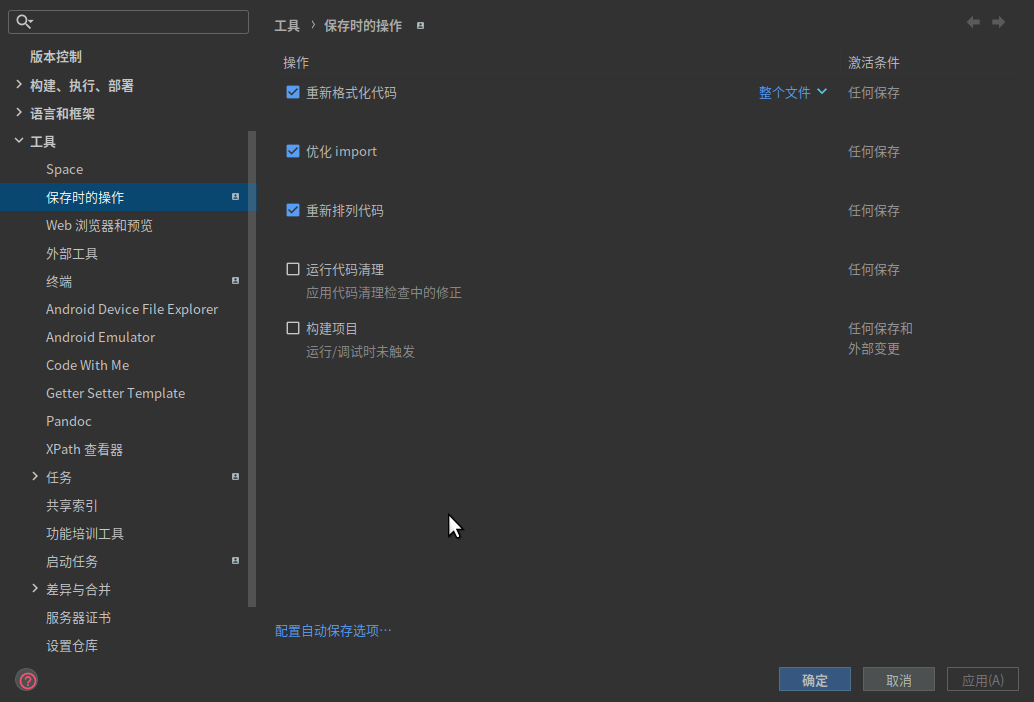Open Android Device File Explorer settings
1034x702 pixels.
[132, 309]
